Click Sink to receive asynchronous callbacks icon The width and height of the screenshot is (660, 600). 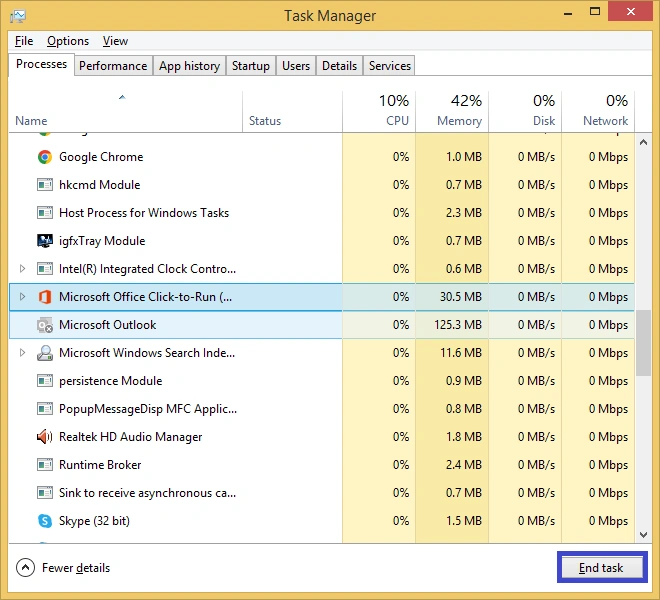coord(45,493)
